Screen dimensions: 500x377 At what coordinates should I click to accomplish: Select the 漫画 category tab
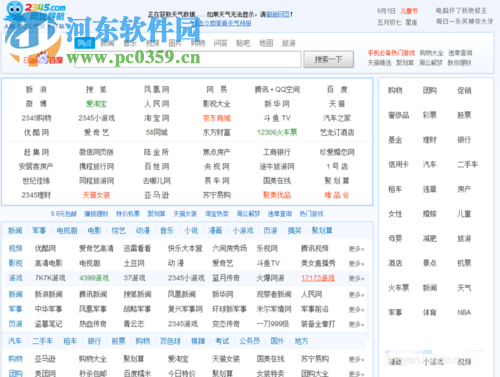(215, 230)
